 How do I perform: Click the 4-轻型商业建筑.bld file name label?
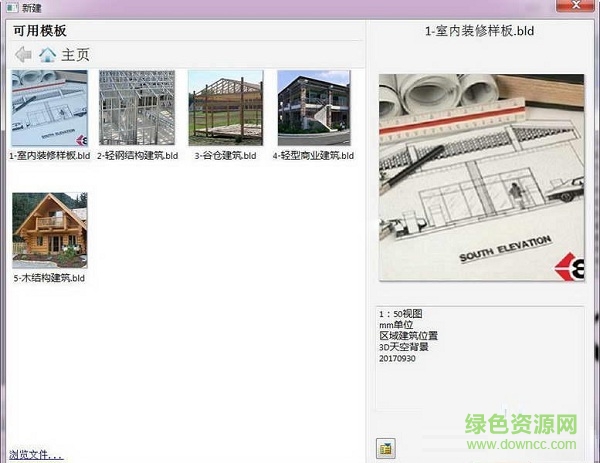(313, 156)
